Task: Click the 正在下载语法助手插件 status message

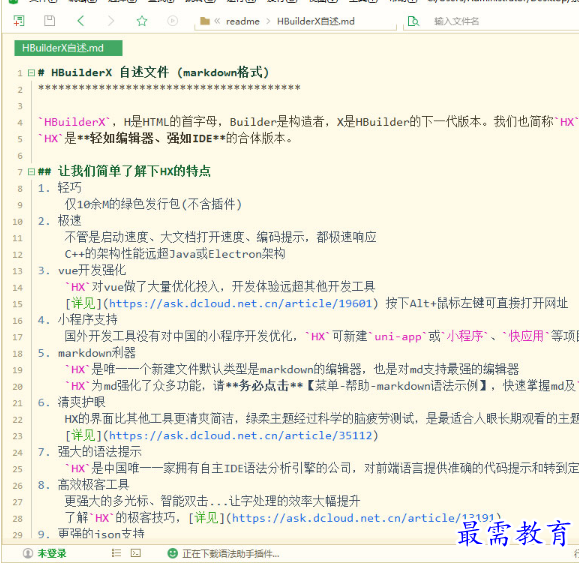Action: tap(230, 554)
